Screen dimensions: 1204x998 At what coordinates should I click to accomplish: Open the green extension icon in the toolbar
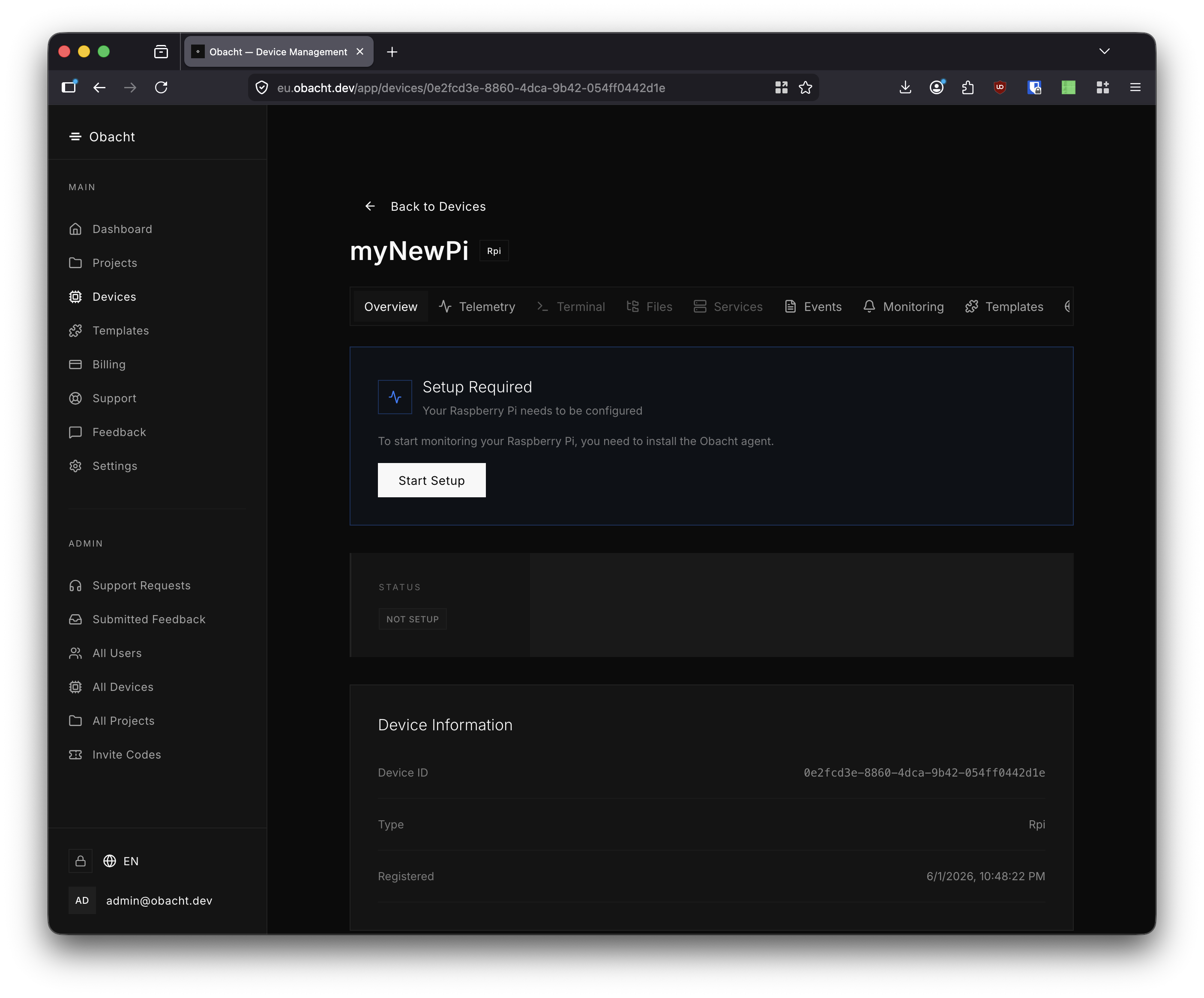(1069, 87)
